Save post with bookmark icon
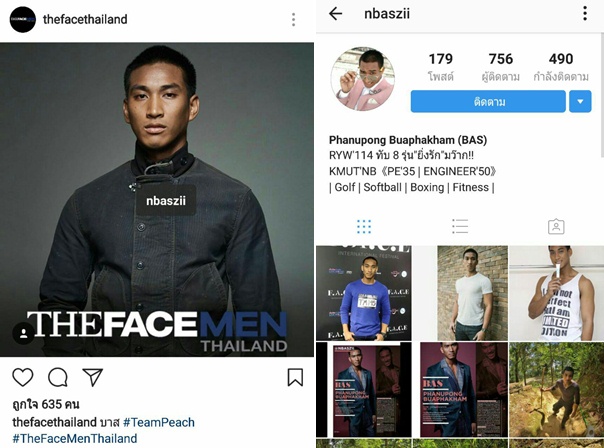This screenshot has width=604, height=448. click(x=295, y=377)
